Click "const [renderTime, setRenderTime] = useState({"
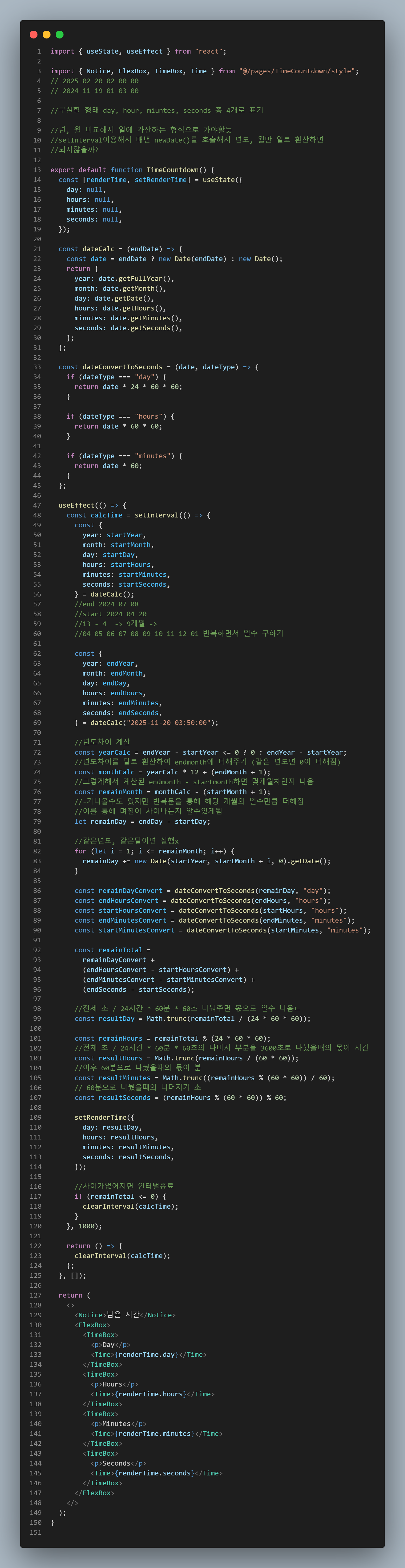 click(x=150, y=180)
